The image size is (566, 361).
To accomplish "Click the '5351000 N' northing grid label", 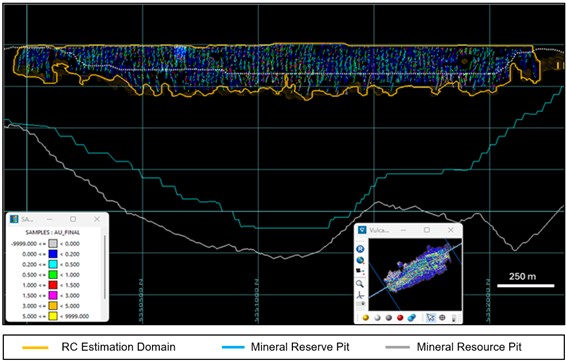I will coord(256,300).
